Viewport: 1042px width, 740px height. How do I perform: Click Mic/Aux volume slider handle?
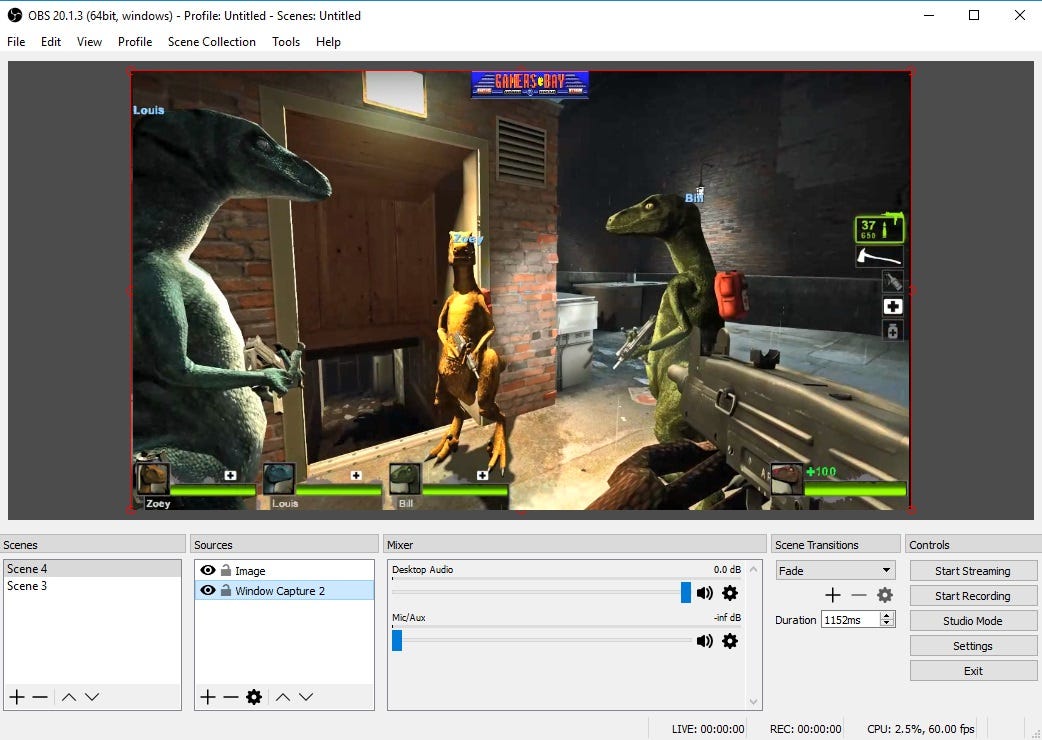(x=397, y=640)
